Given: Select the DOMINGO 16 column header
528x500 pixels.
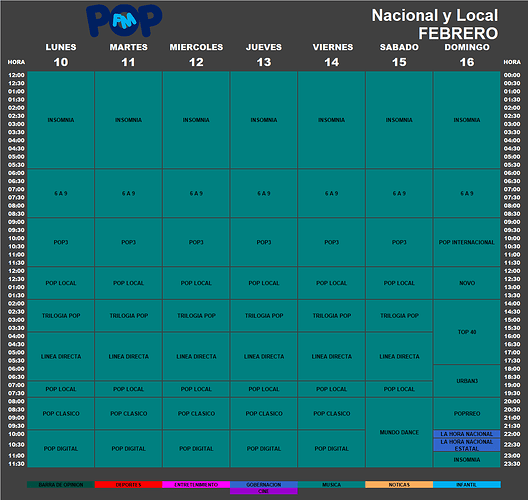Looking at the screenshot, I should [x=467, y=55].
